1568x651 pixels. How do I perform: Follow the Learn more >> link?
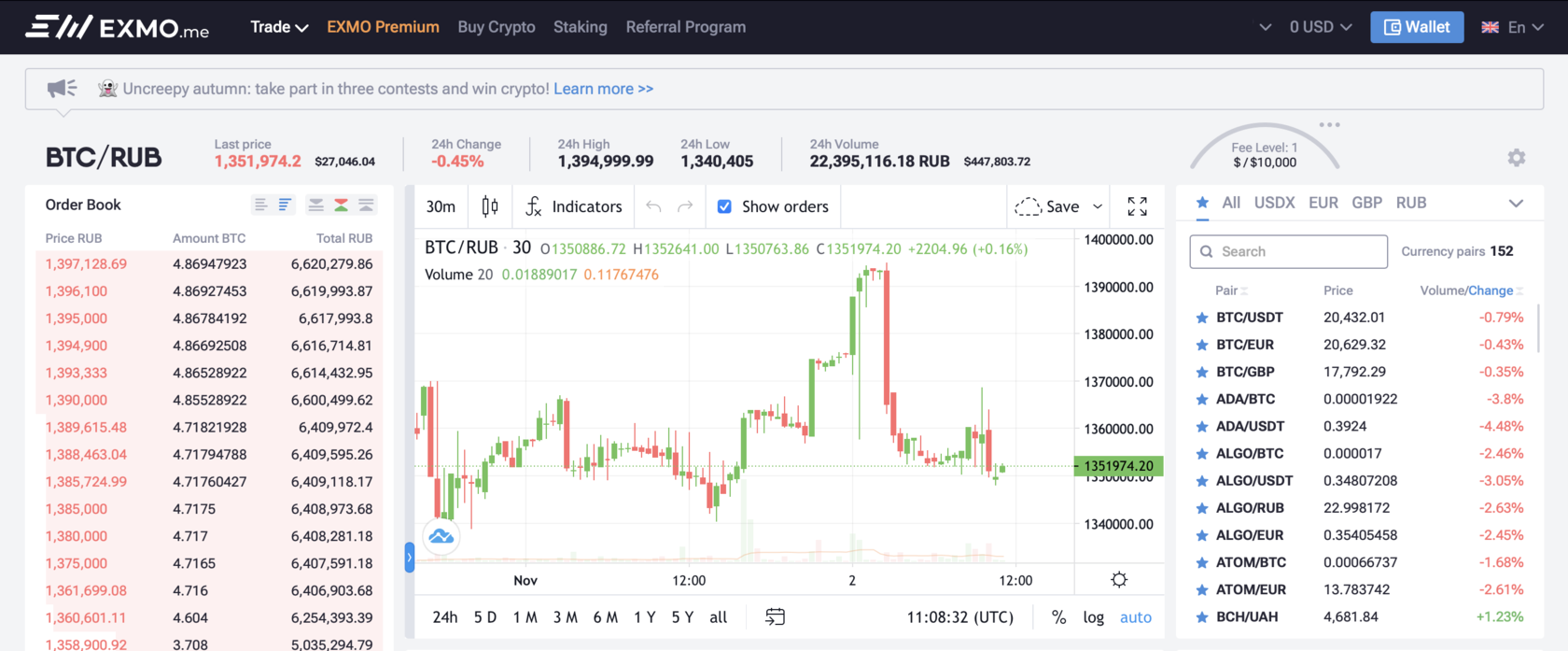(603, 89)
